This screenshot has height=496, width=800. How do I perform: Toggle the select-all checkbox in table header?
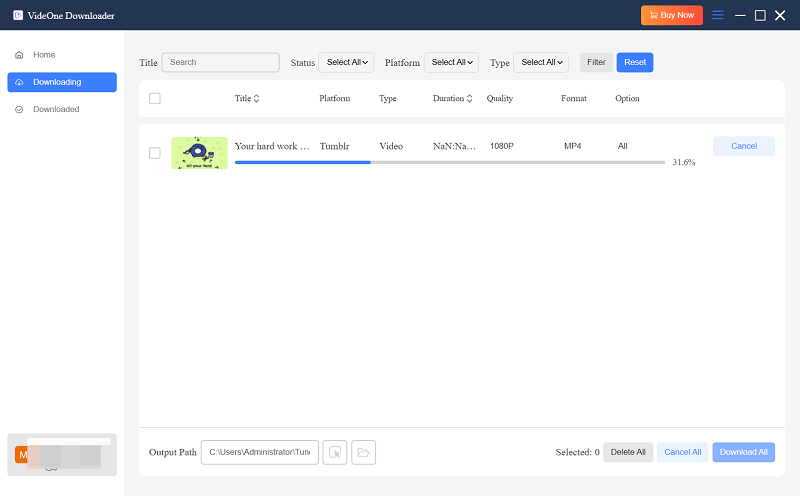coord(154,99)
